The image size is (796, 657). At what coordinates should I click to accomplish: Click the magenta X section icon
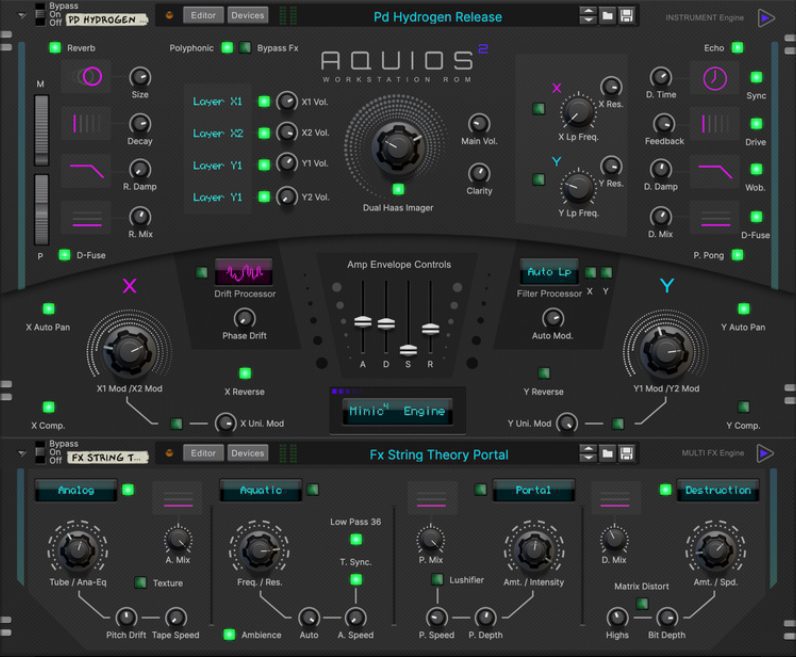tap(129, 286)
